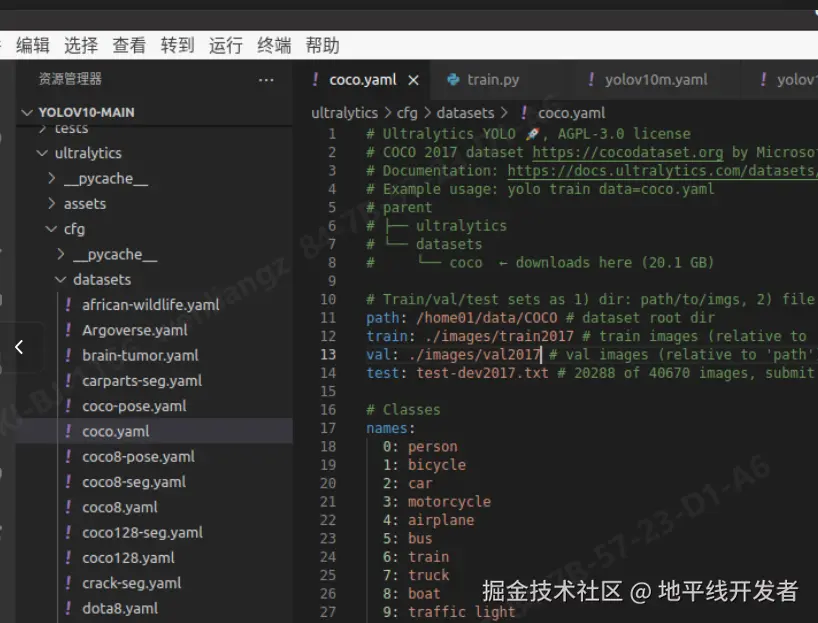Click '# Classes' comment on line 16
This screenshot has height=623, width=818.
pos(403,410)
